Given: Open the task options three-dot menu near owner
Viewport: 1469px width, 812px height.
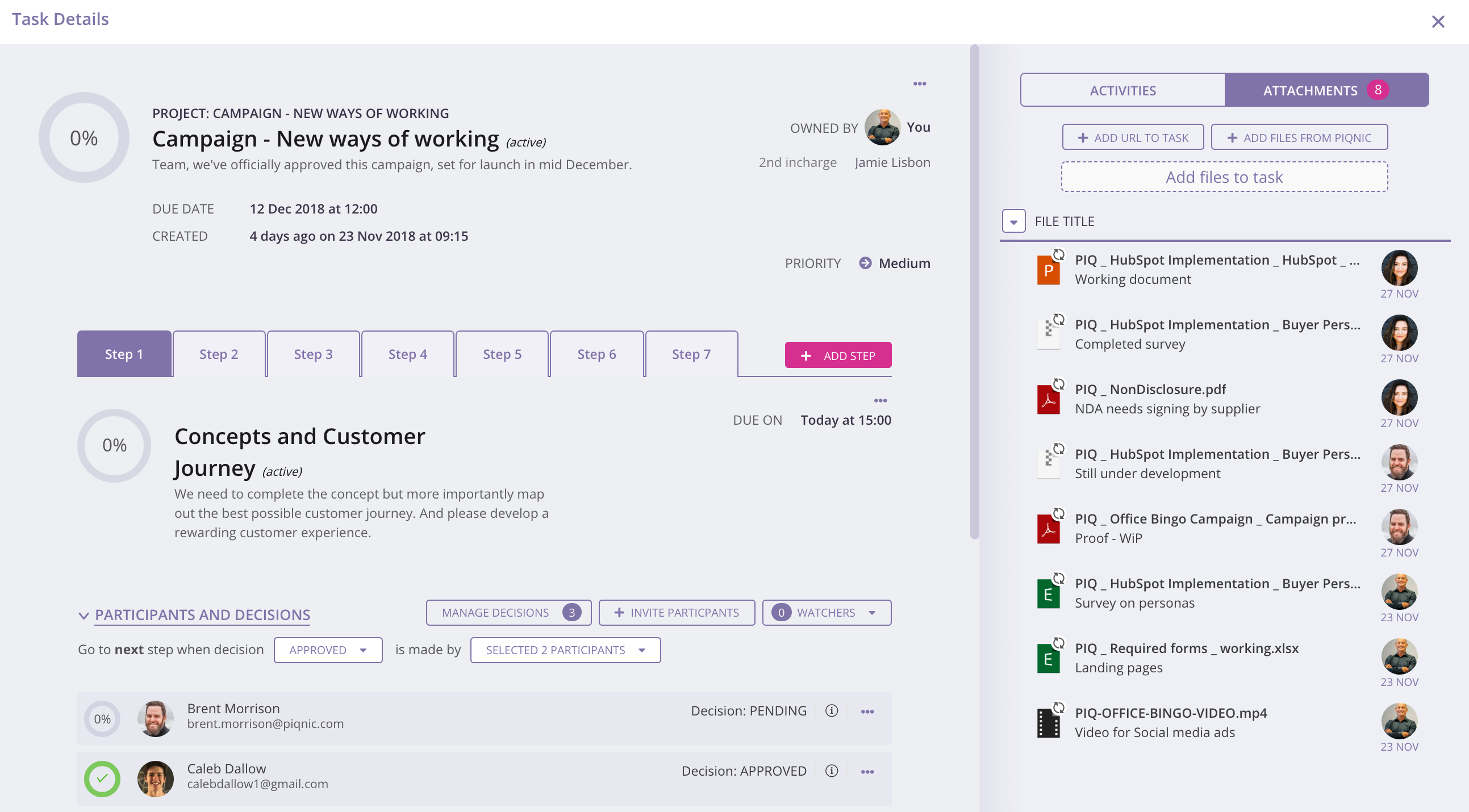Looking at the screenshot, I should tap(919, 84).
